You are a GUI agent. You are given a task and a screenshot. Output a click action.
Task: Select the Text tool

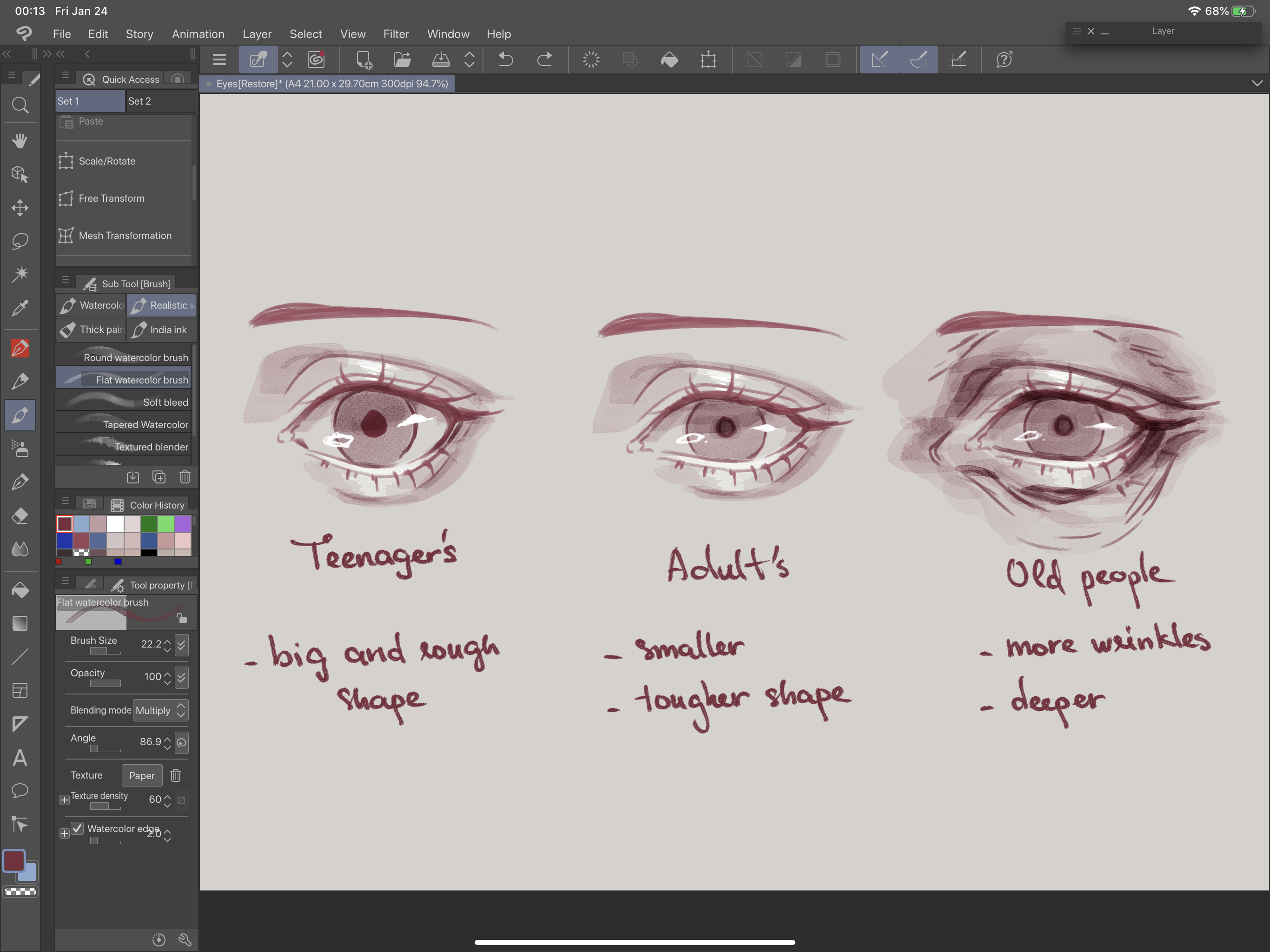click(20, 758)
